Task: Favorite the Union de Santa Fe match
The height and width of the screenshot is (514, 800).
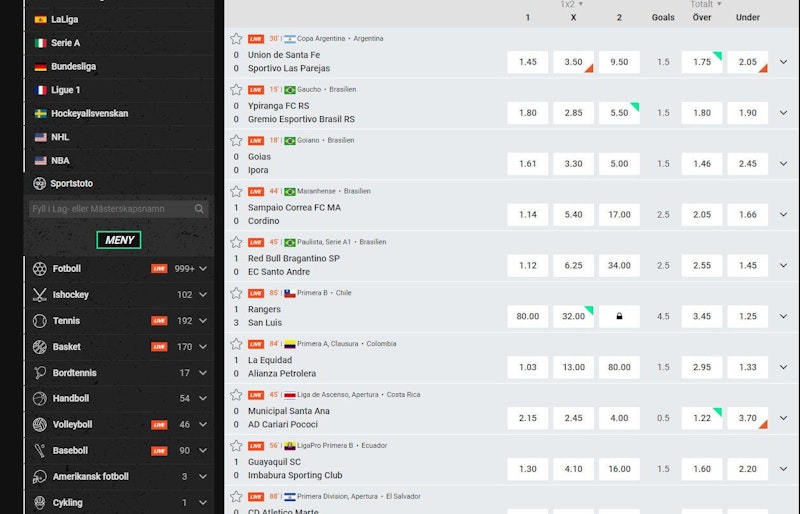Action: click(x=236, y=39)
